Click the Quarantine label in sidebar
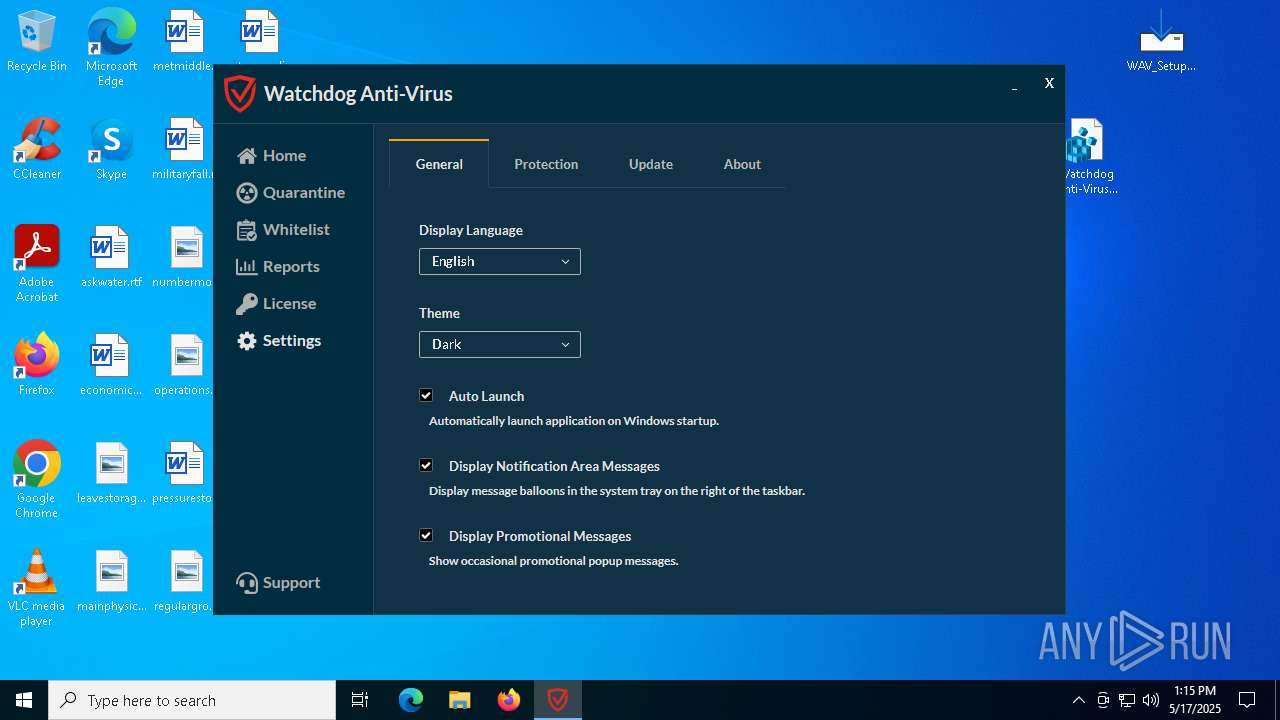This screenshot has width=1280, height=720. pos(304,193)
